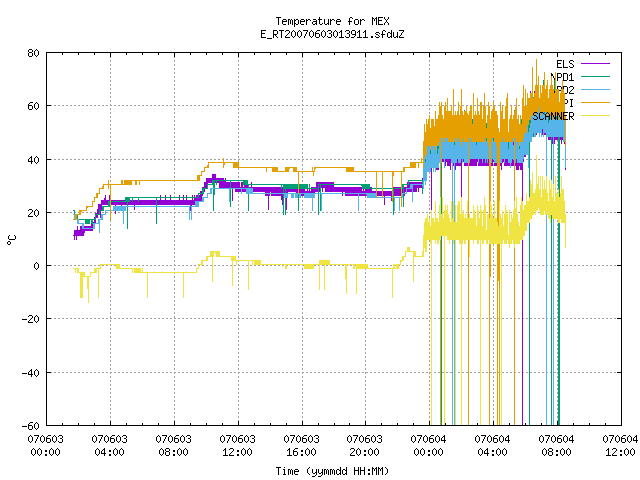Screen dimensions: 640x480
Task: Click the x-axis tick label 070604 12:00
Action: (x=620, y=446)
